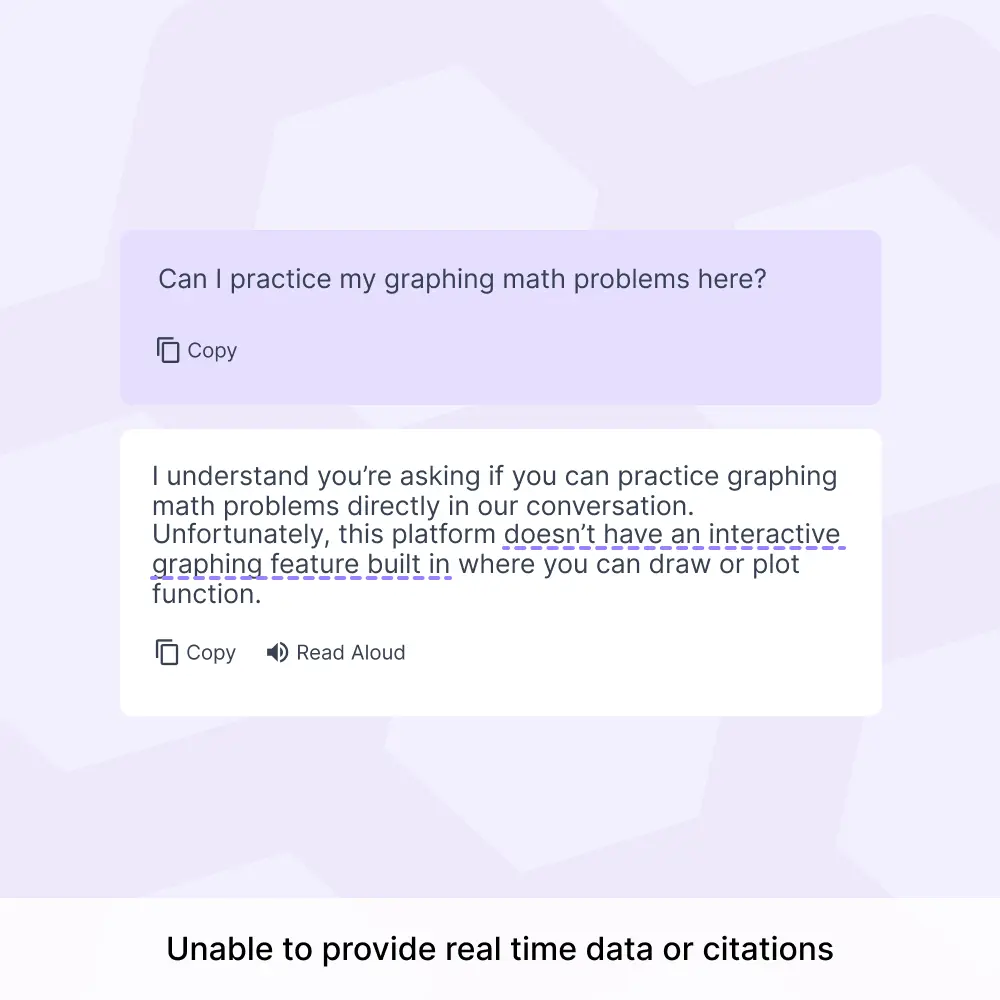This screenshot has height=1000, width=1000.
Task: Click the word "Unfortunately" in the response
Action: (x=241, y=534)
